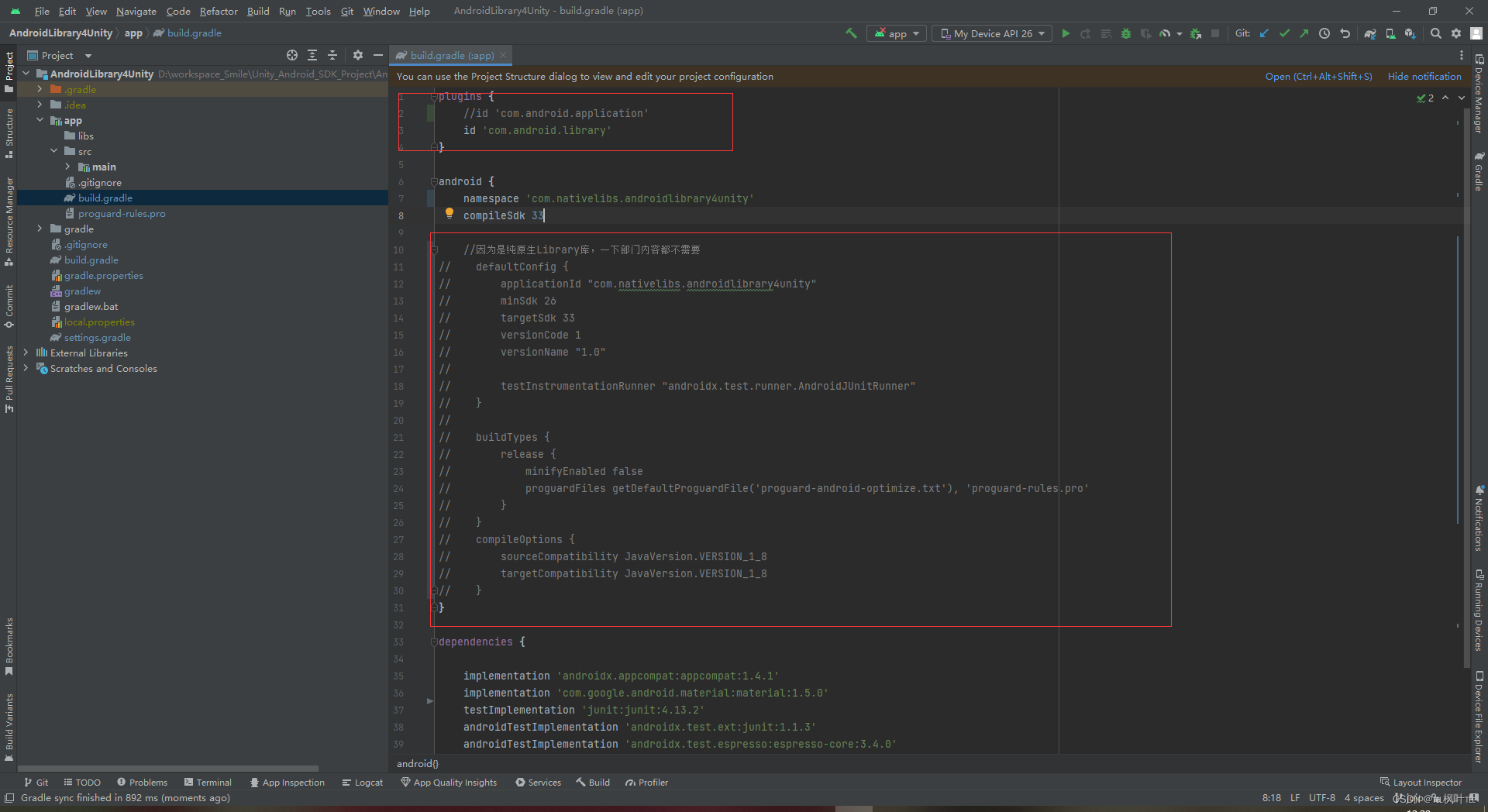This screenshot has width=1488, height=812.
Task: Collapse the src folder in the Project tree
Action: [53, 151]
